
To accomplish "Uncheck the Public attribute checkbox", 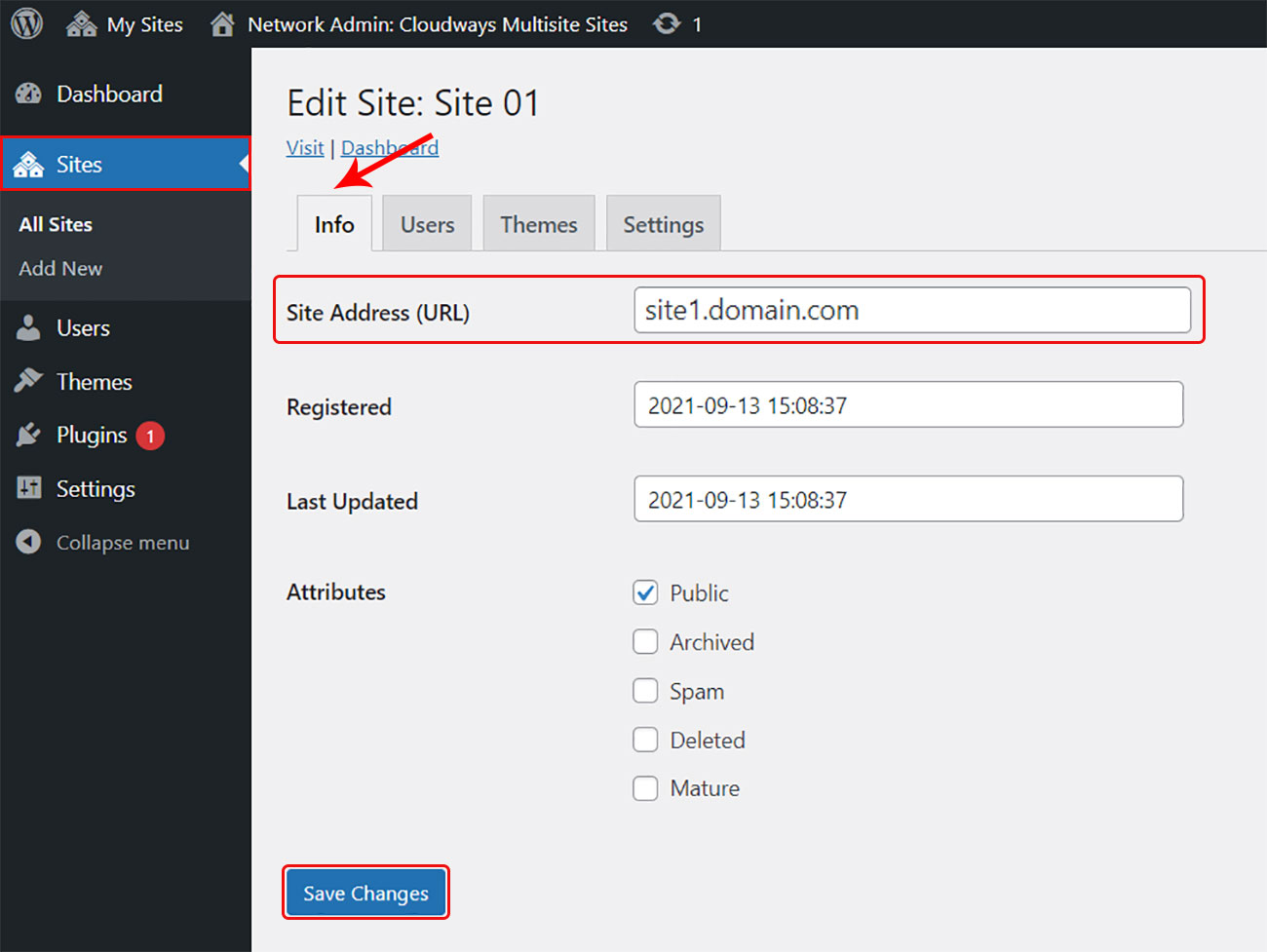I will click(x=645, y=592).
